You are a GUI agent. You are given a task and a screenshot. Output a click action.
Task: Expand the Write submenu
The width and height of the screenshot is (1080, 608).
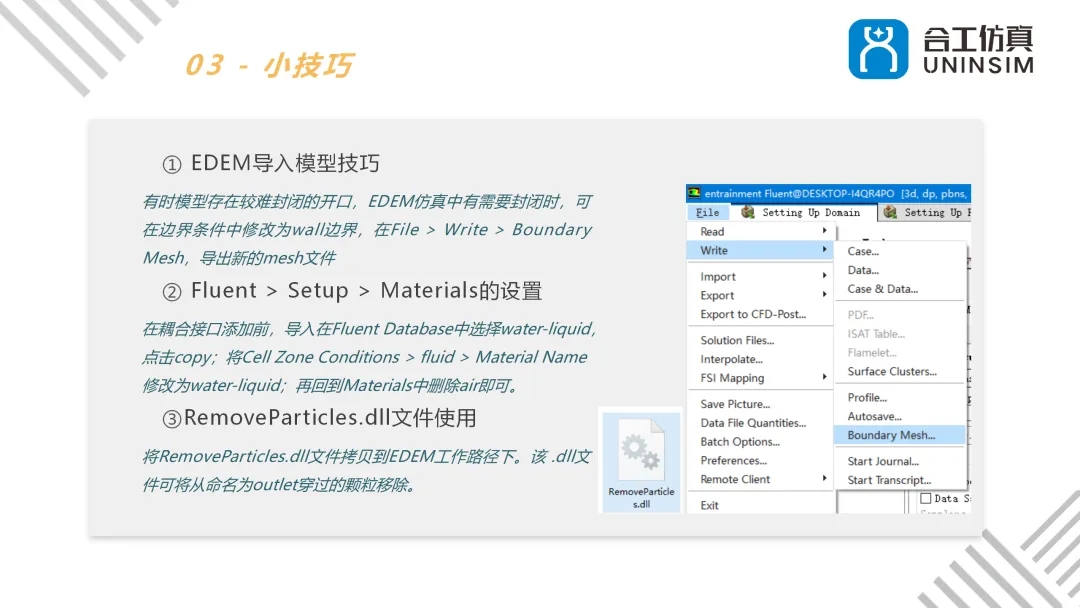coord(716,250)
